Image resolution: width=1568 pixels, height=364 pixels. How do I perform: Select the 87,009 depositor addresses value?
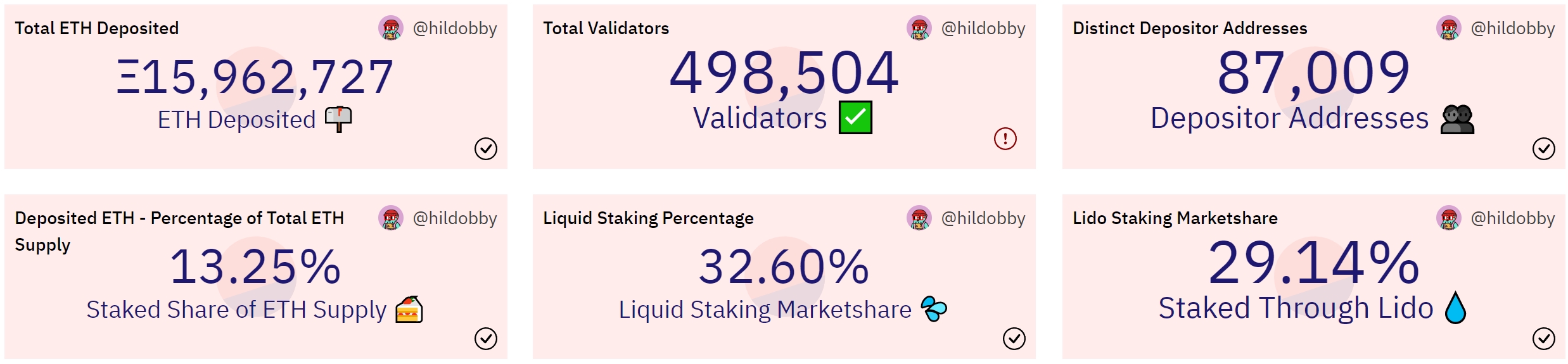click(x=1314, y=73)
